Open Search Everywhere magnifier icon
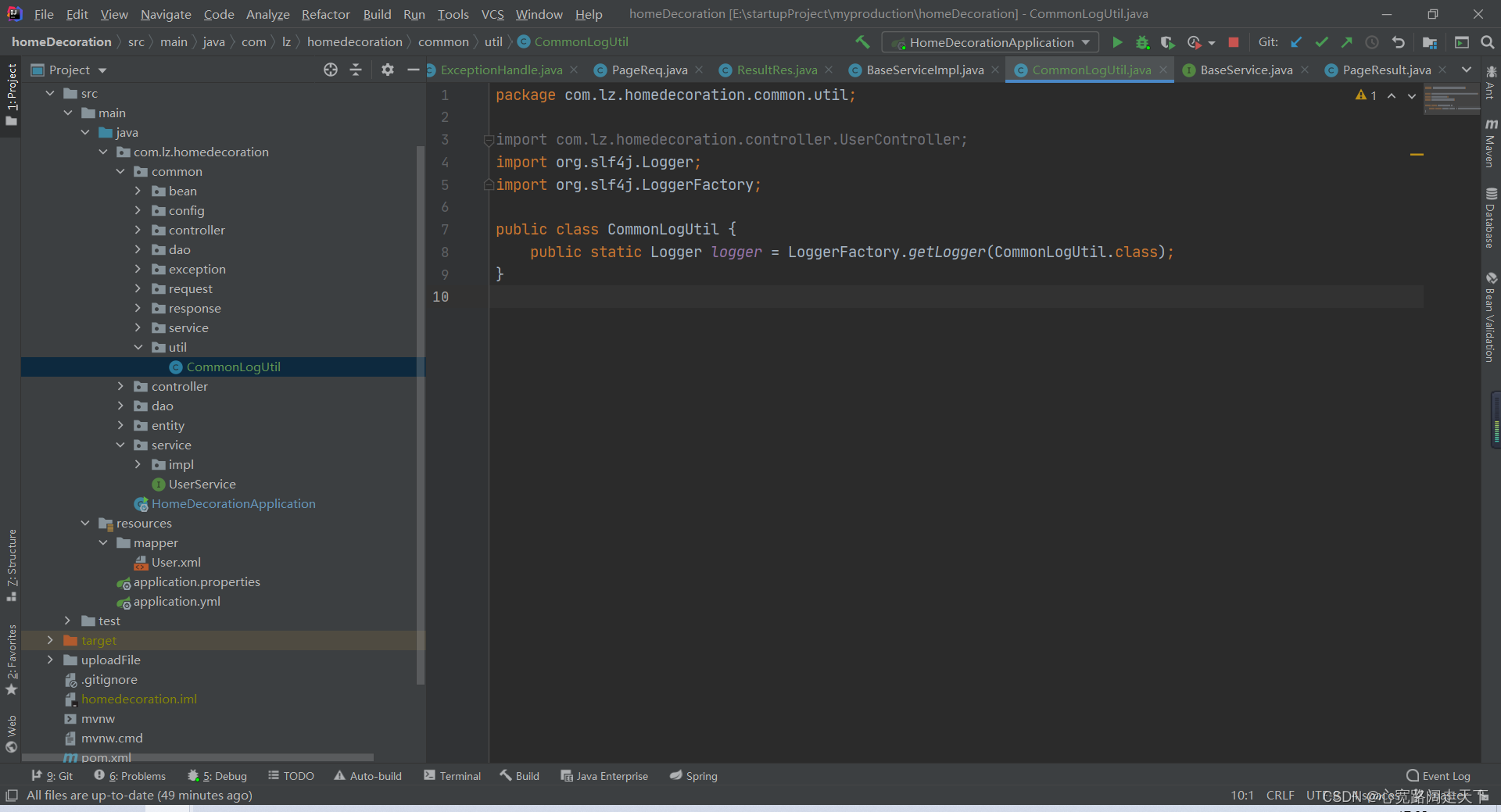 pos(1488,42)
